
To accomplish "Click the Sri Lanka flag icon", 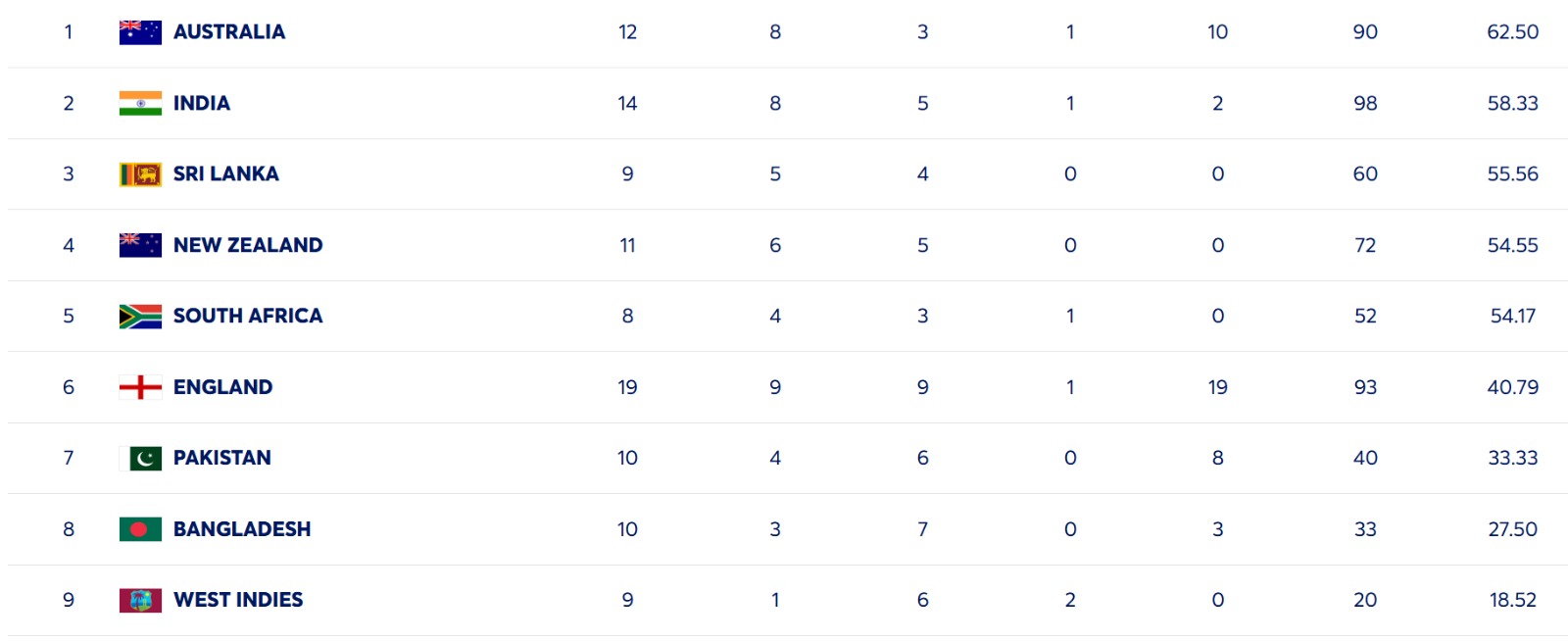I will (x=140, y=174).
